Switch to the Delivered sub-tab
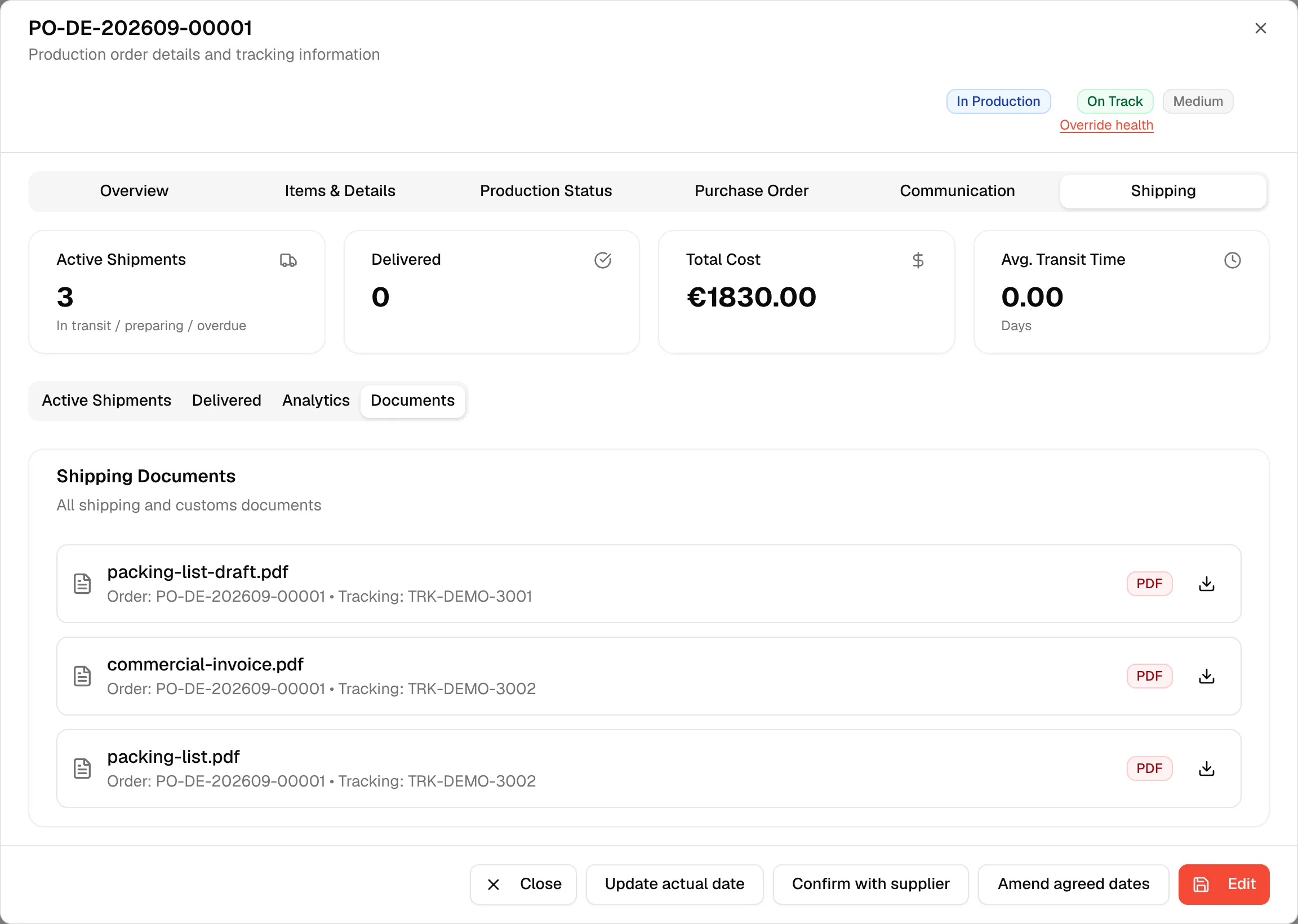Image resolution: width=1298 pixels, height=924 pixels. click(x=227, y=401)
